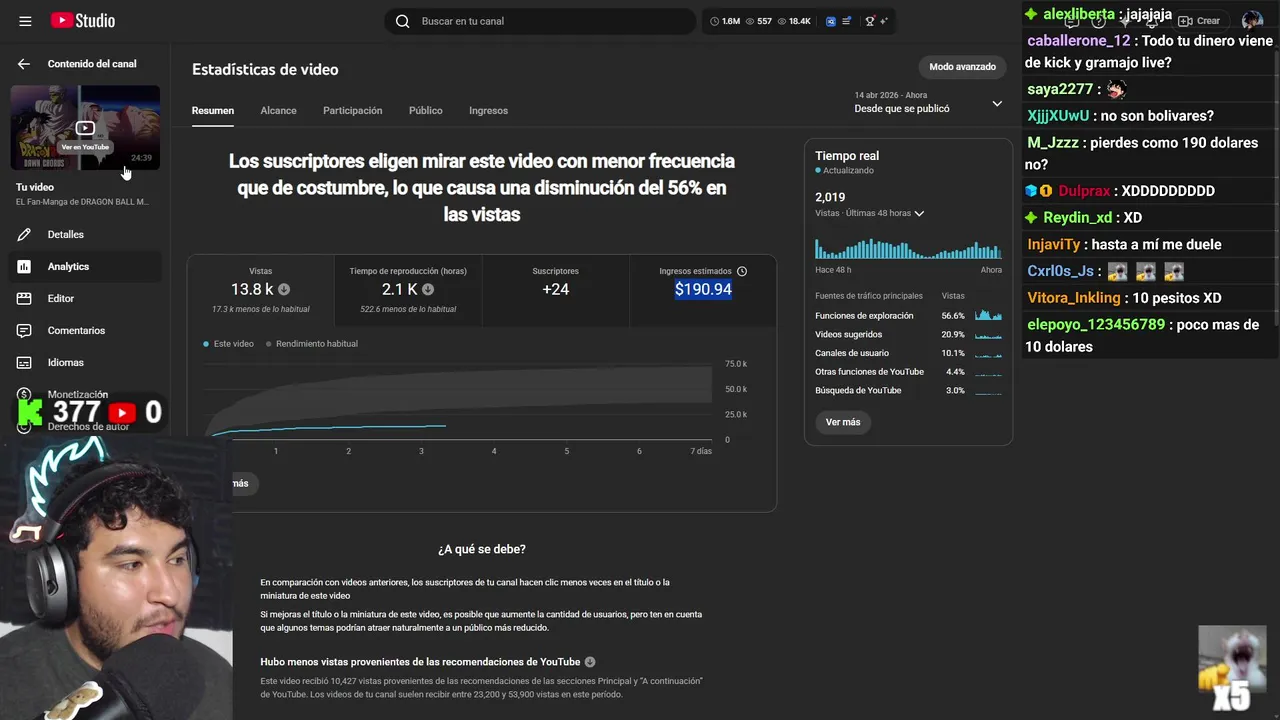Open Idiomas via the subtitles icon

click(25, 362)
